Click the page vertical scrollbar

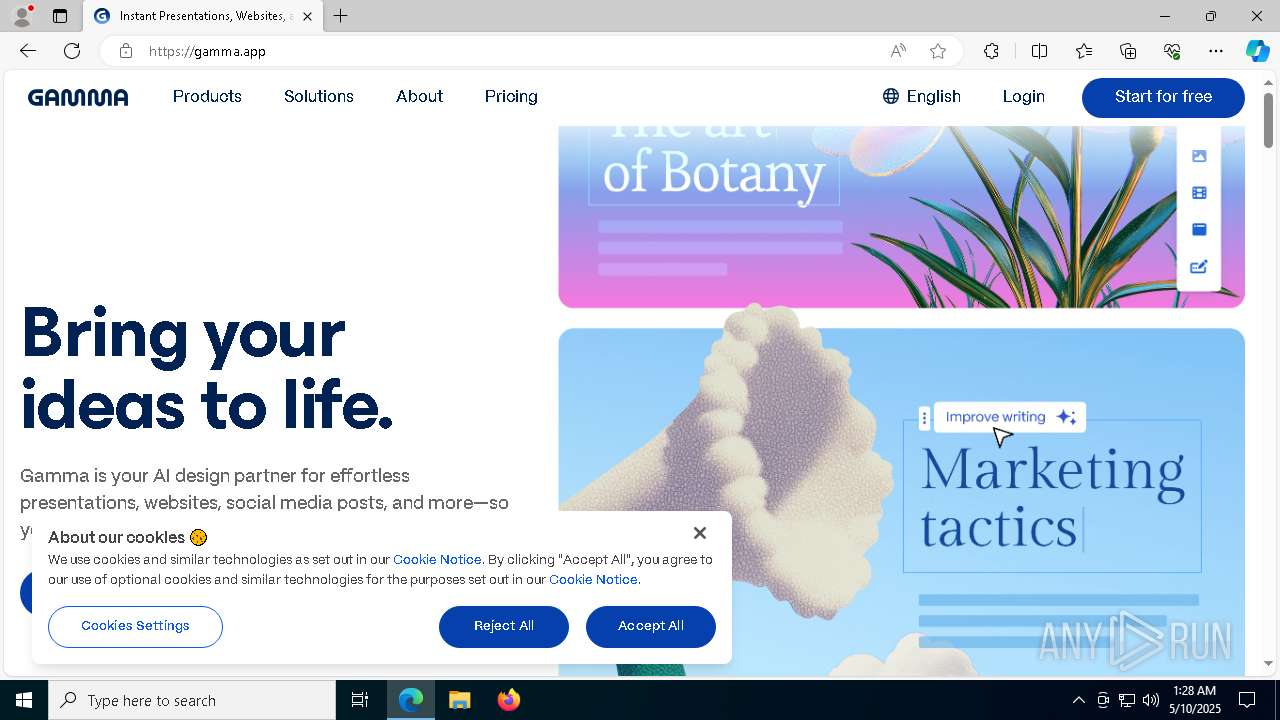(1268, 120)
